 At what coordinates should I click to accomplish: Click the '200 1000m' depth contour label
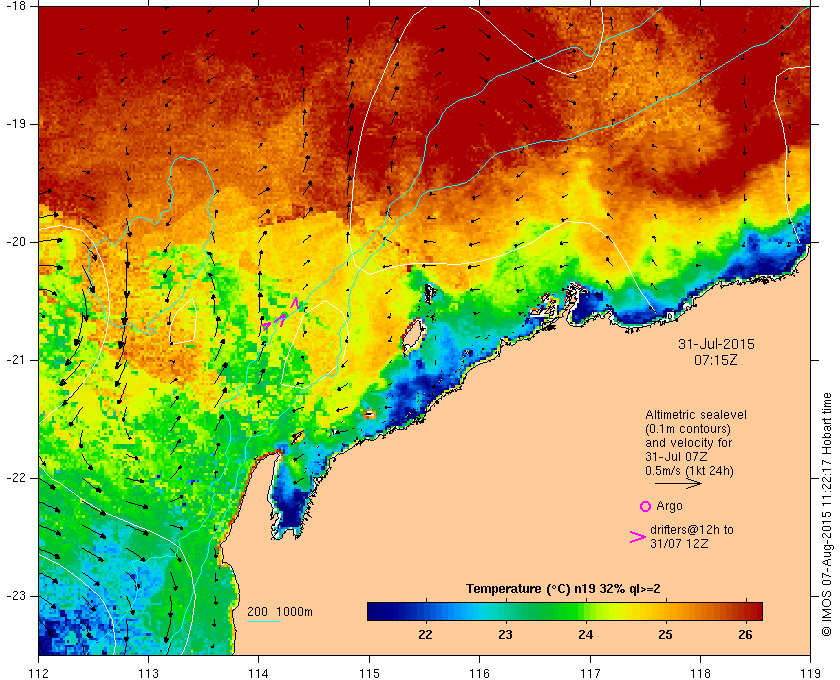click(280, 611)
